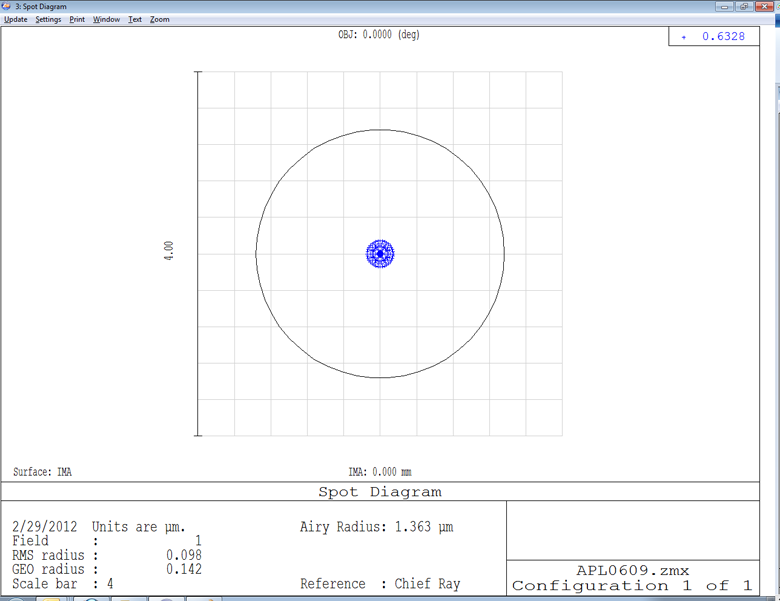Screen dimensions: 780x601
Task: Click the IMA: 0.000 mm label
Action: (x=379, y=472)
